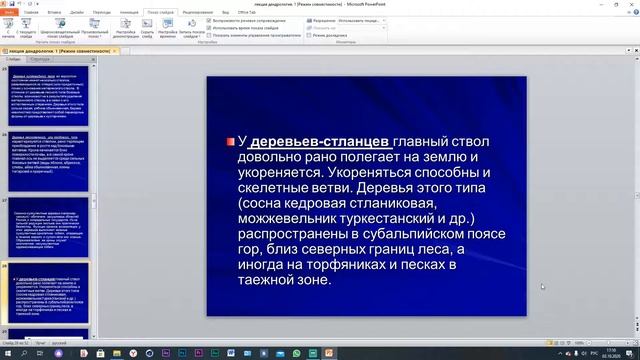Open the Office Tab ribbon tab
The width and height of the screenshot is (640, 360).
(247, 12)
